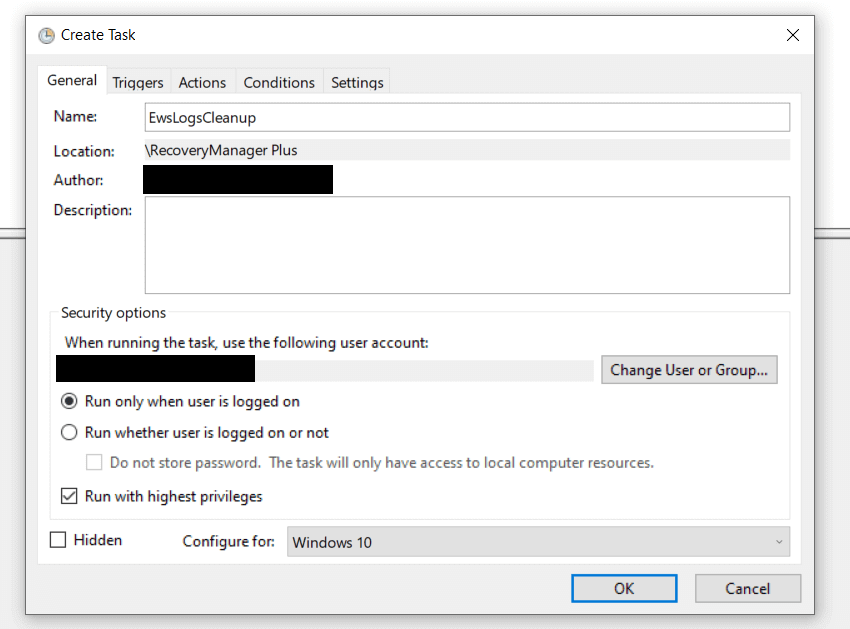Close the Create Task dialog

pos(793,34)
